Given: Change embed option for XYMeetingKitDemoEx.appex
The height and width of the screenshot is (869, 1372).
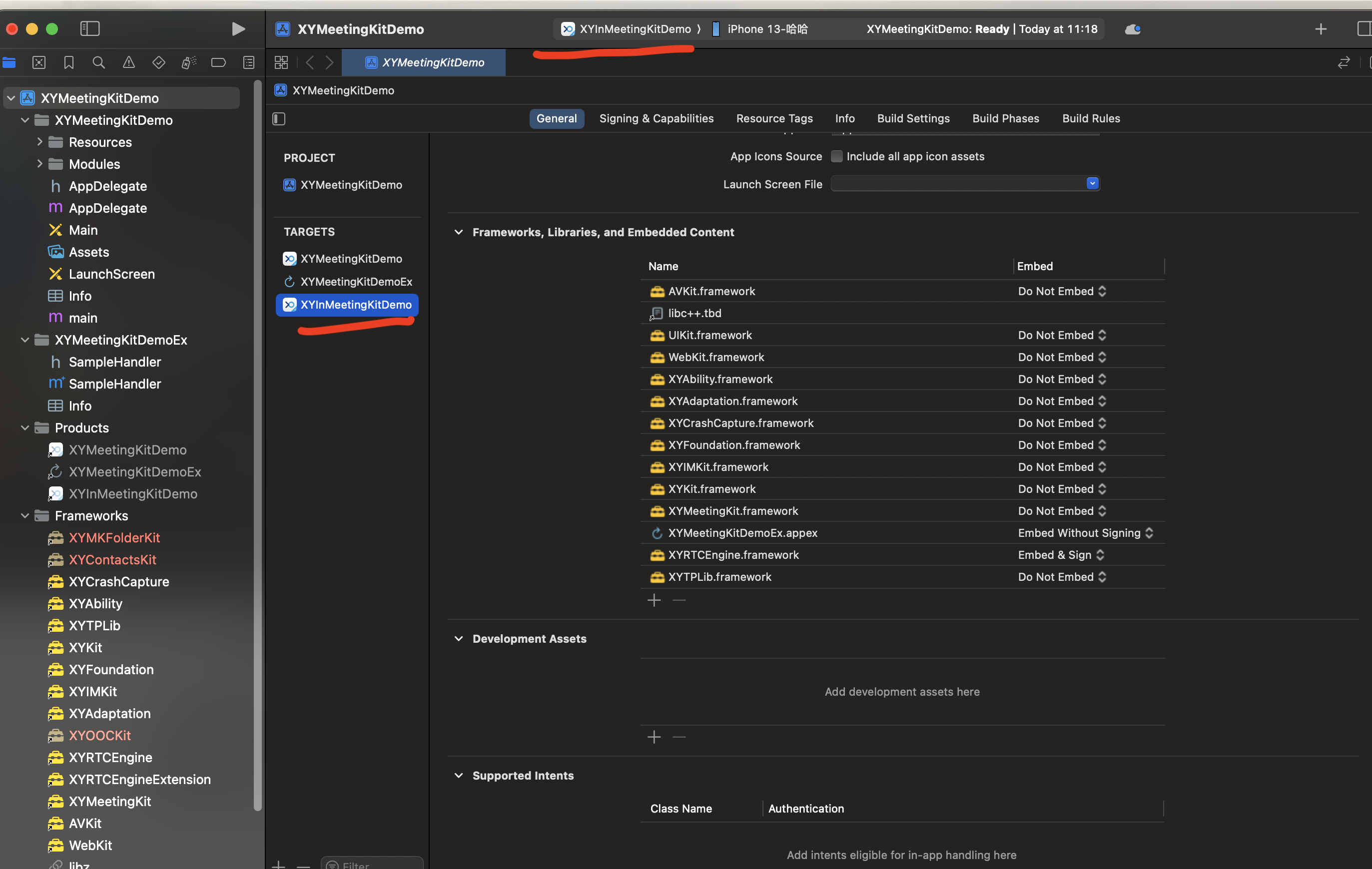Looking at the screenshot, I should [1085, 533].
